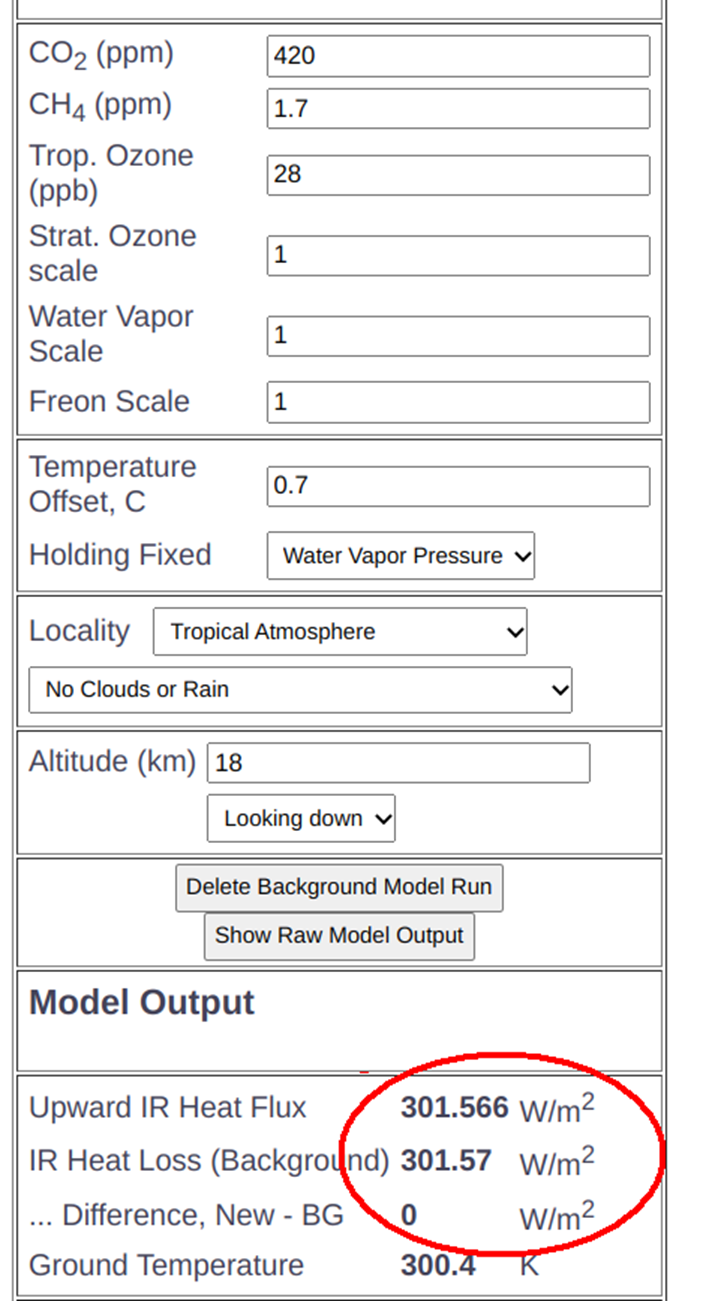Click the Strat. Ozone scale input
Screen dimensions: 703x1301
pyautogui.click(x=458, y=255)
